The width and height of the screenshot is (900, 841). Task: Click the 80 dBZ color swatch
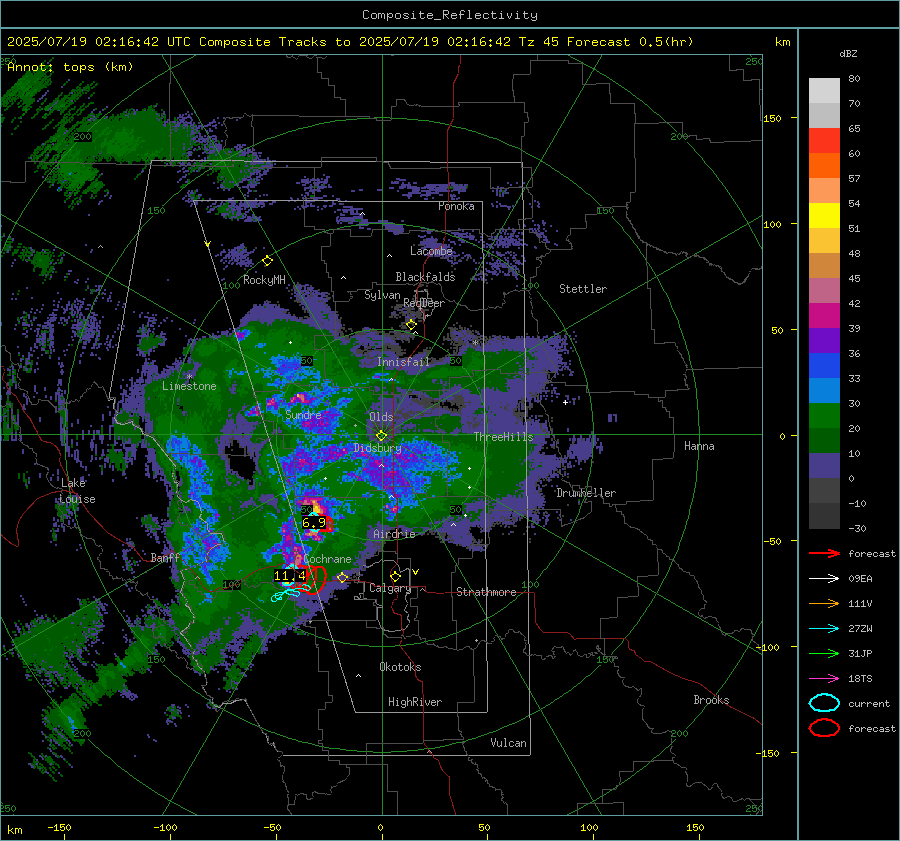pos(824,90)
